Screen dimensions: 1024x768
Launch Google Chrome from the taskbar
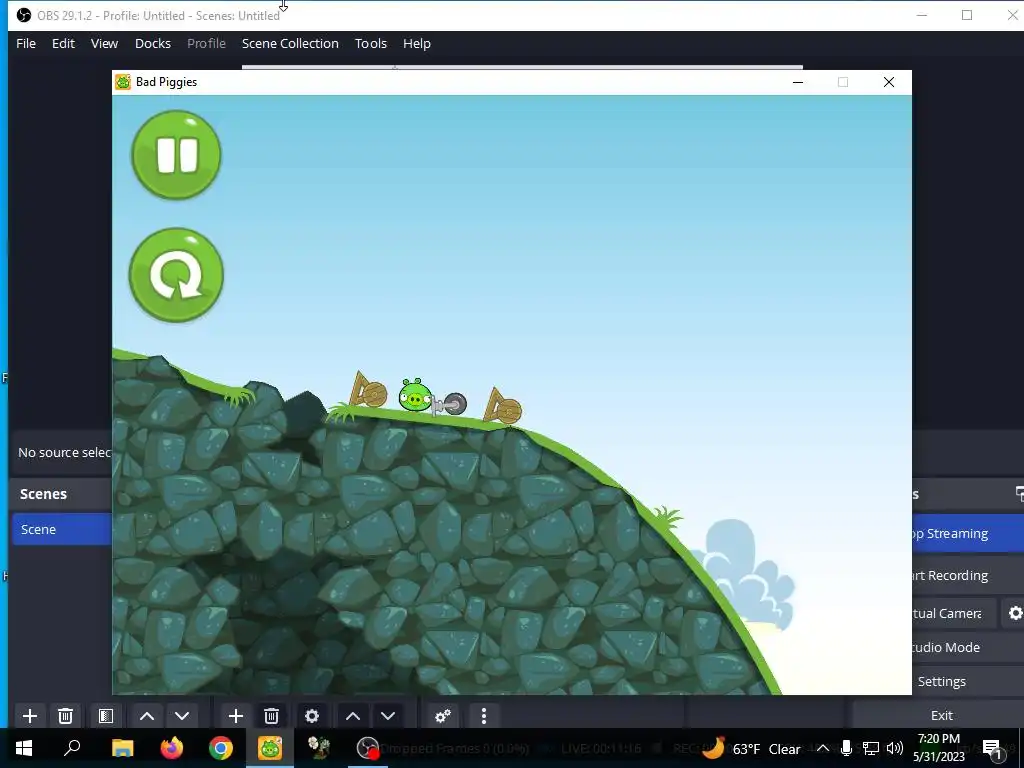click(x=221, y=748)
